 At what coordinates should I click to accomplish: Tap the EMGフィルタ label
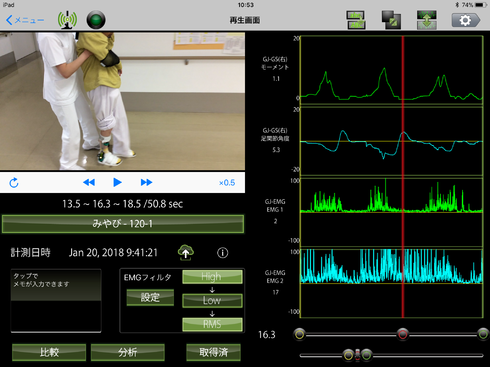(148, 277)
